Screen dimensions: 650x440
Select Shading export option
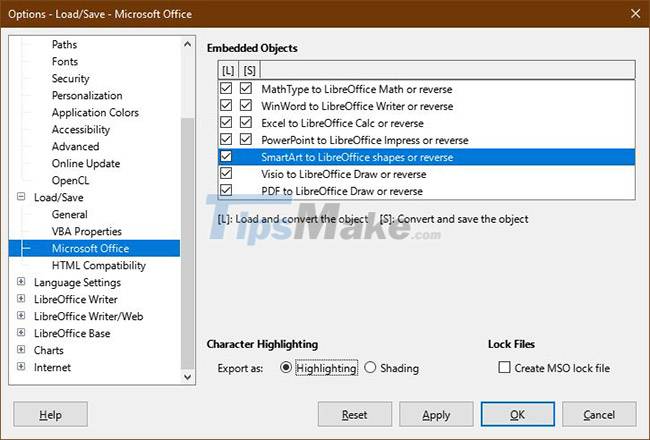(x=370, y=367)
